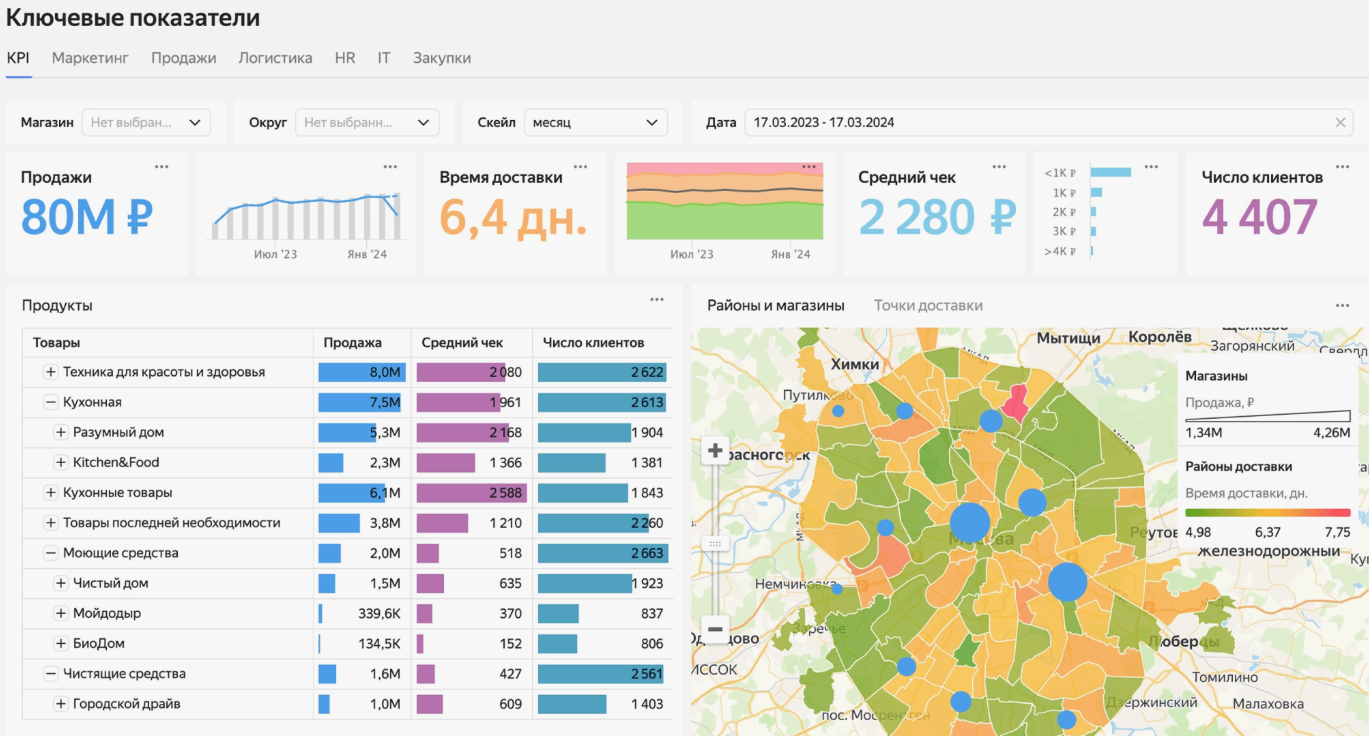Open the Логистика tab
Viewport: 1369px width, 736px height.
click(x=275, y=58)
